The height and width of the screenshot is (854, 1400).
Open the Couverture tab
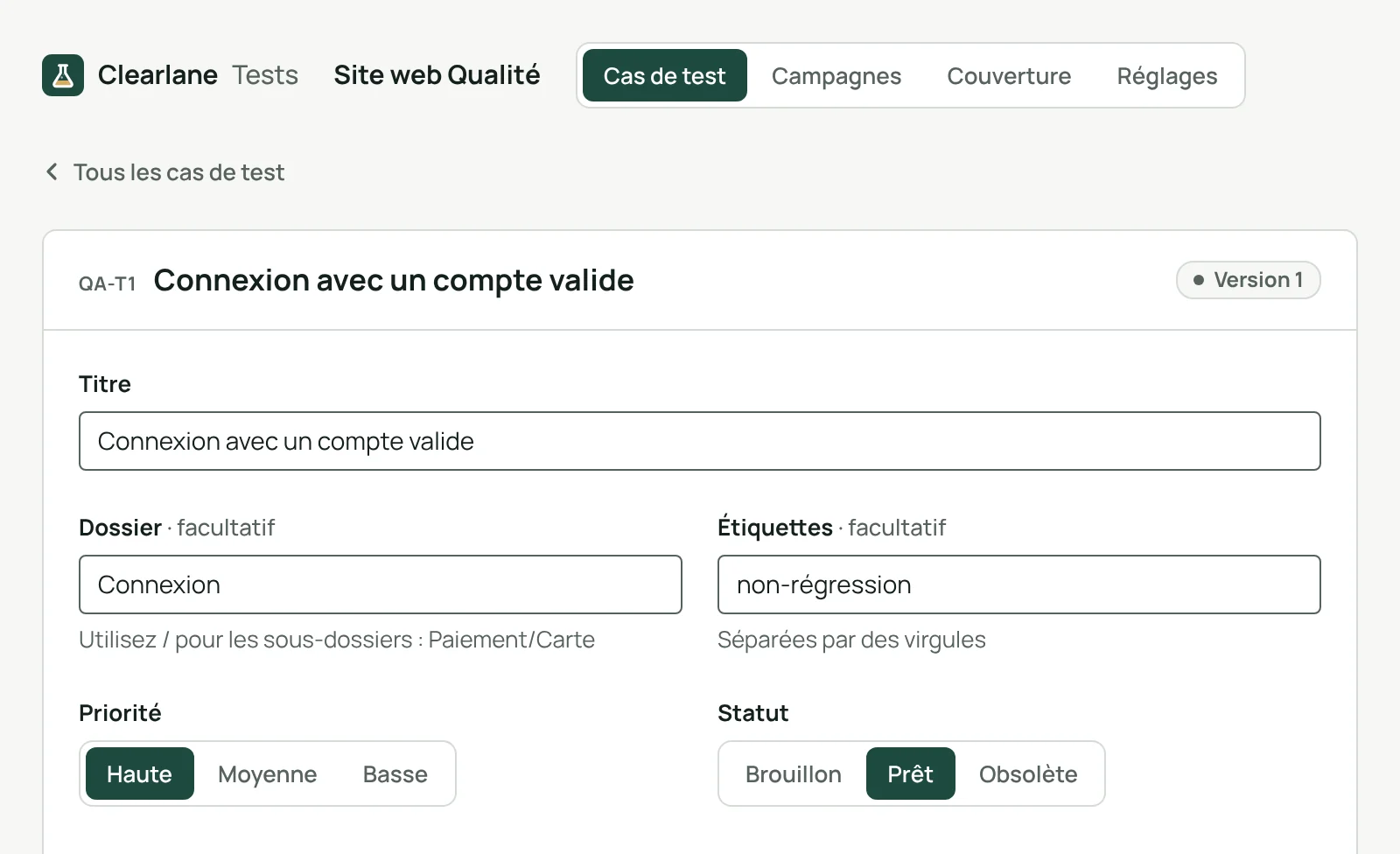tap(1009, 75)
